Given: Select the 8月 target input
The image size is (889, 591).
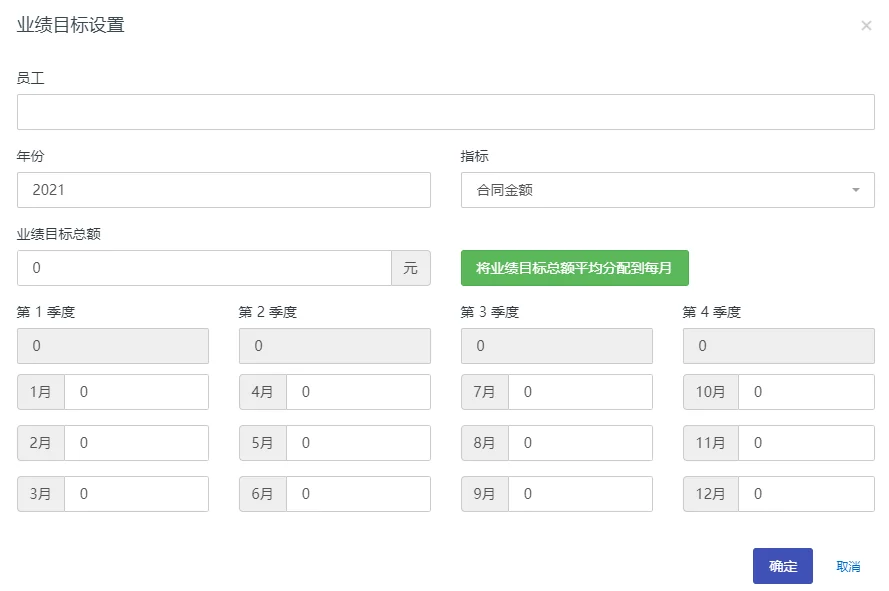Looking at the screenshot, I should click(581, 443).
